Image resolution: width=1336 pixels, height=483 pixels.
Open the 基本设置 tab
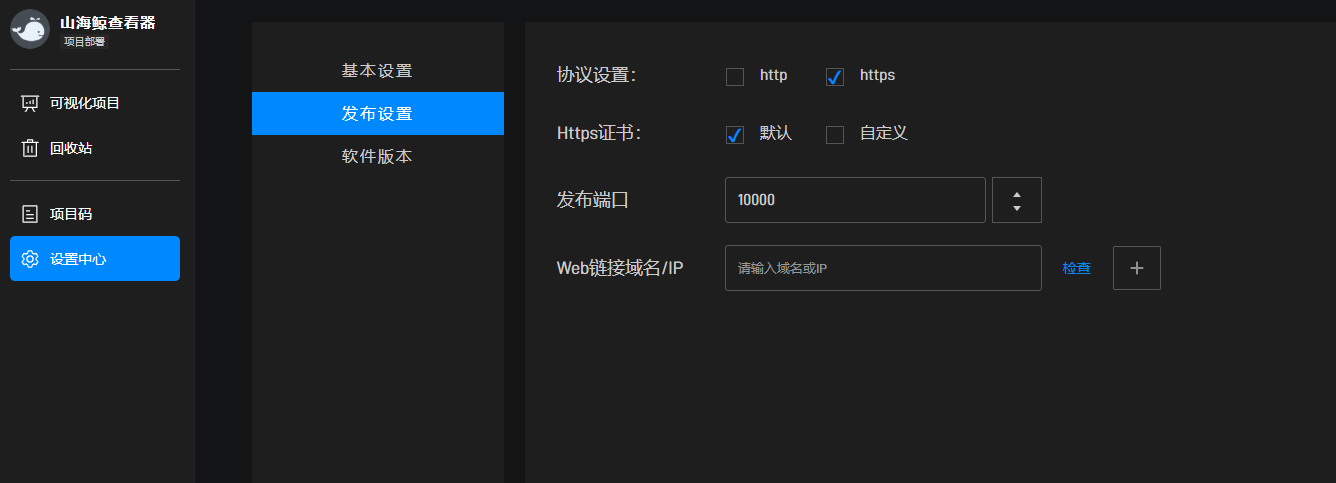pos(377,71)
